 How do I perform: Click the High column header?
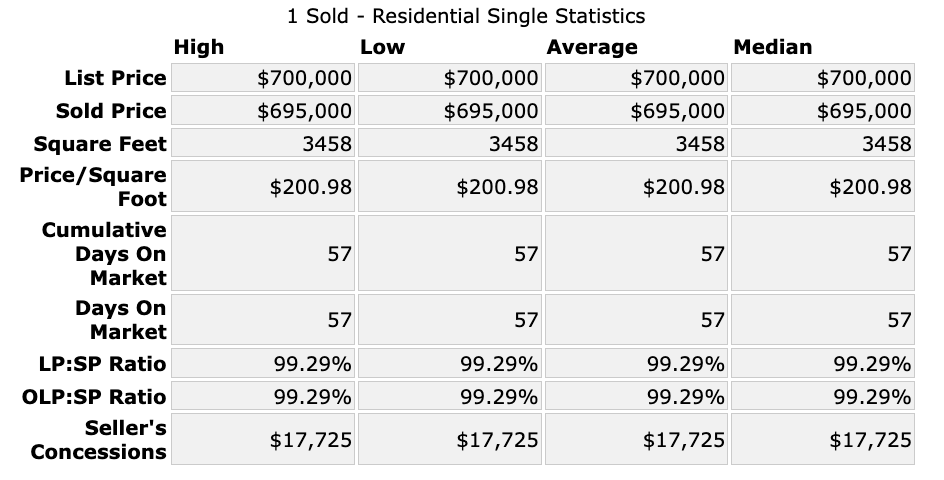click(199, 47)
